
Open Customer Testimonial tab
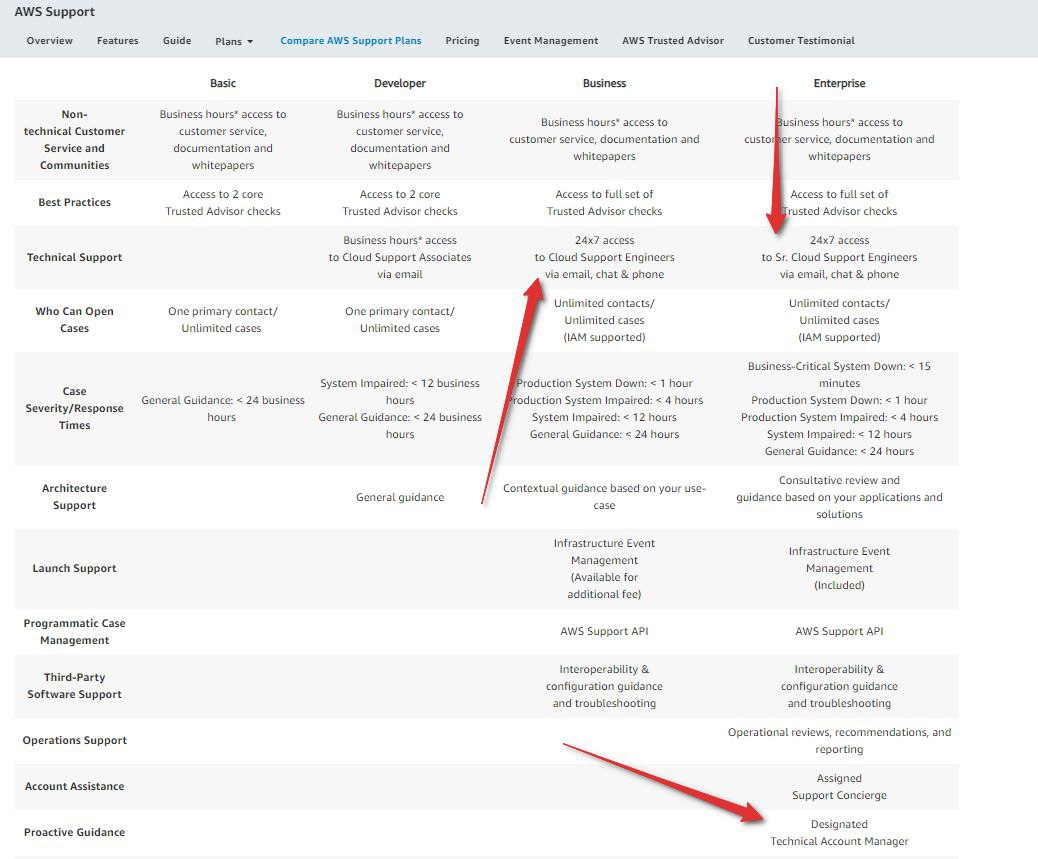pos(801,40)
